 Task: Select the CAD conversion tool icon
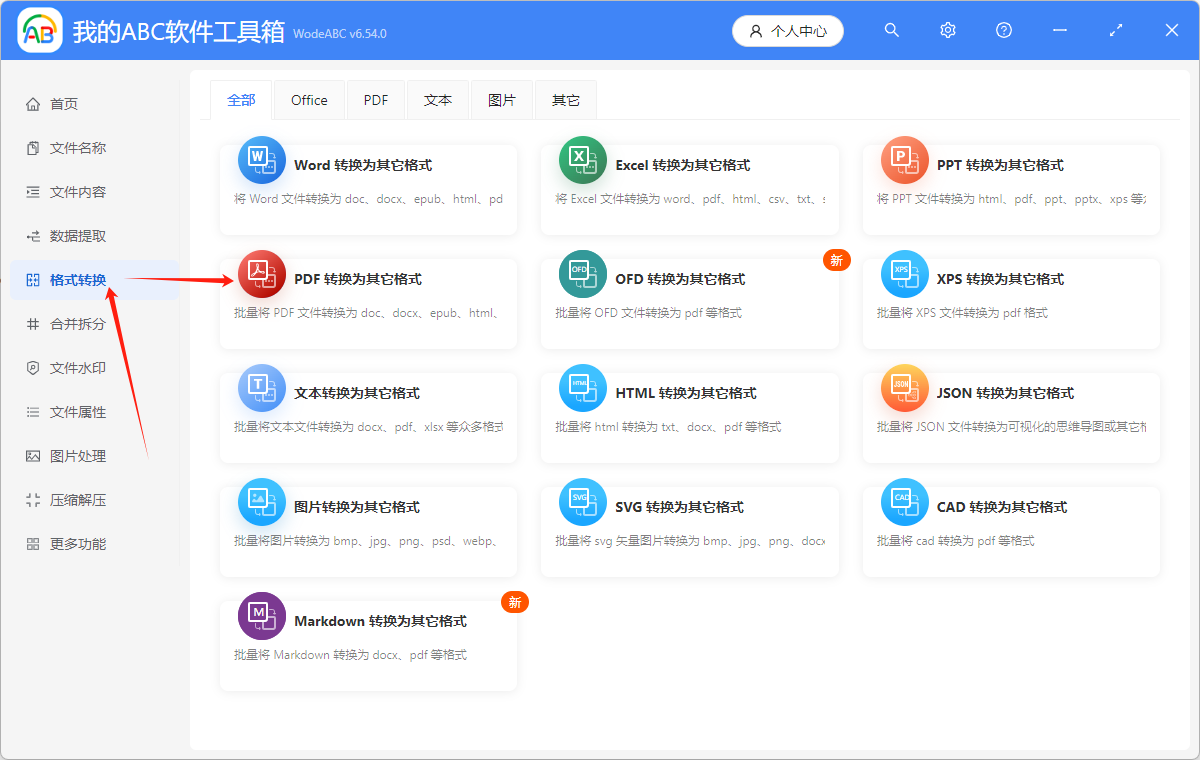905,502
